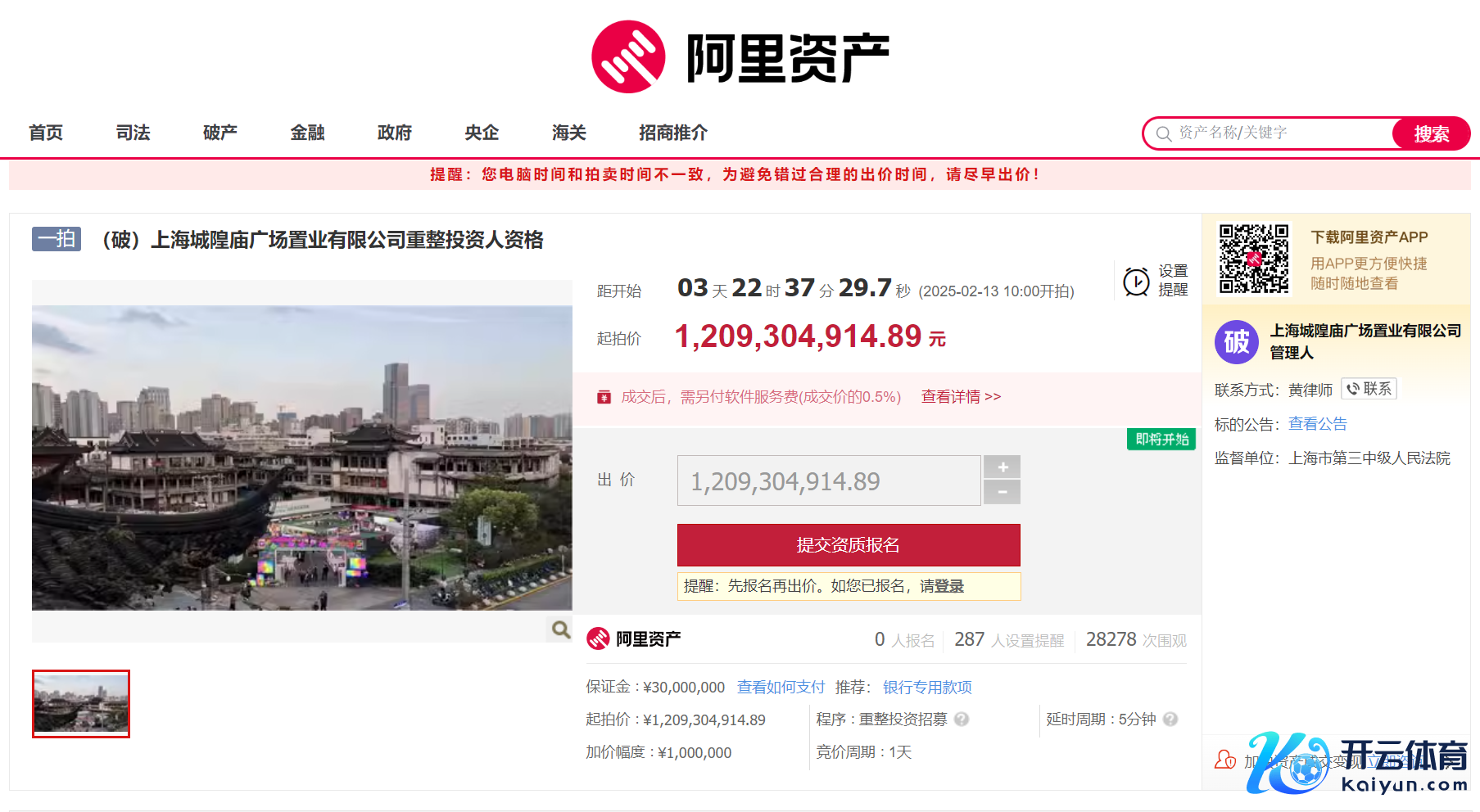Image resolution: width=1480 pixels, height=812 pixels.
Task: Click the alarm clock reminder icon
Action: point(1136,282)
